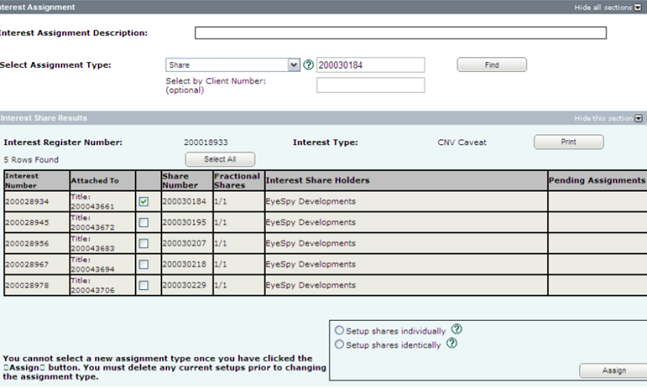This screenshot has width=647, height=388.
Task: Click the Interest Register Number value 200018933
Action: point(205,142)
